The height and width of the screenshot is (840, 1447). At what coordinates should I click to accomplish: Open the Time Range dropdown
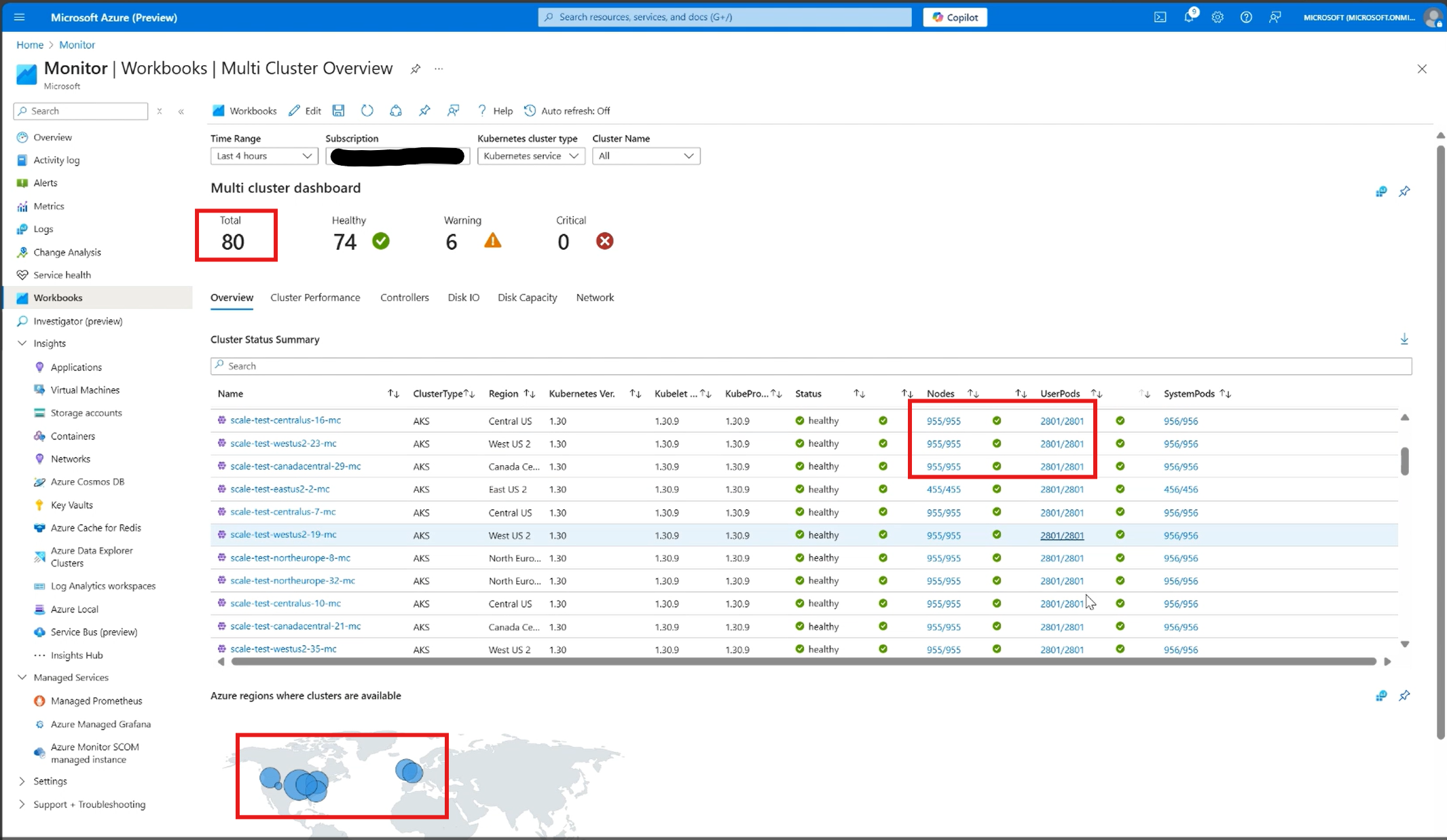(264, 156)
